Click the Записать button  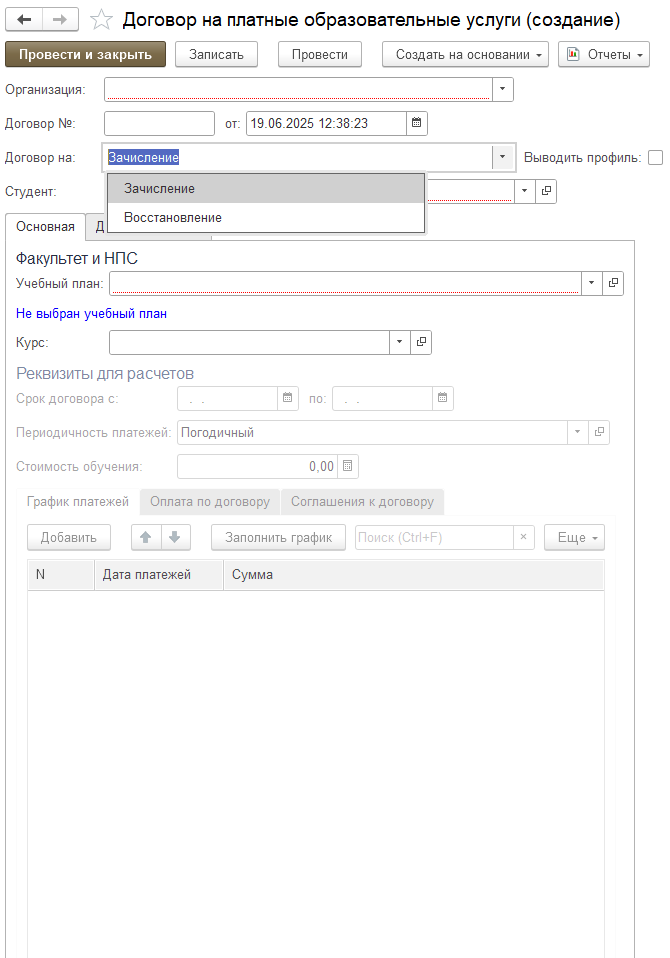216,54
